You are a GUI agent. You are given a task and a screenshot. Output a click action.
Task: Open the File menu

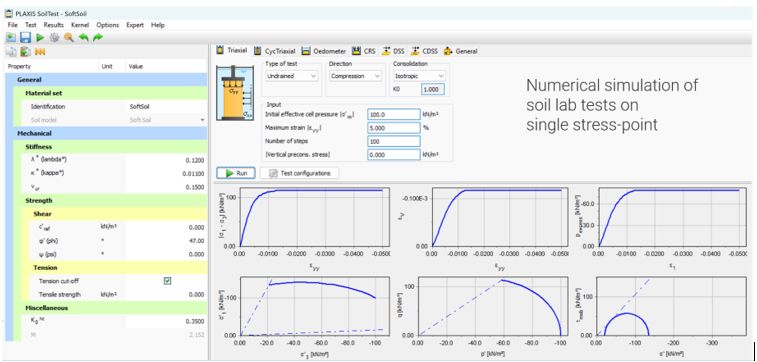pos(13,25)
